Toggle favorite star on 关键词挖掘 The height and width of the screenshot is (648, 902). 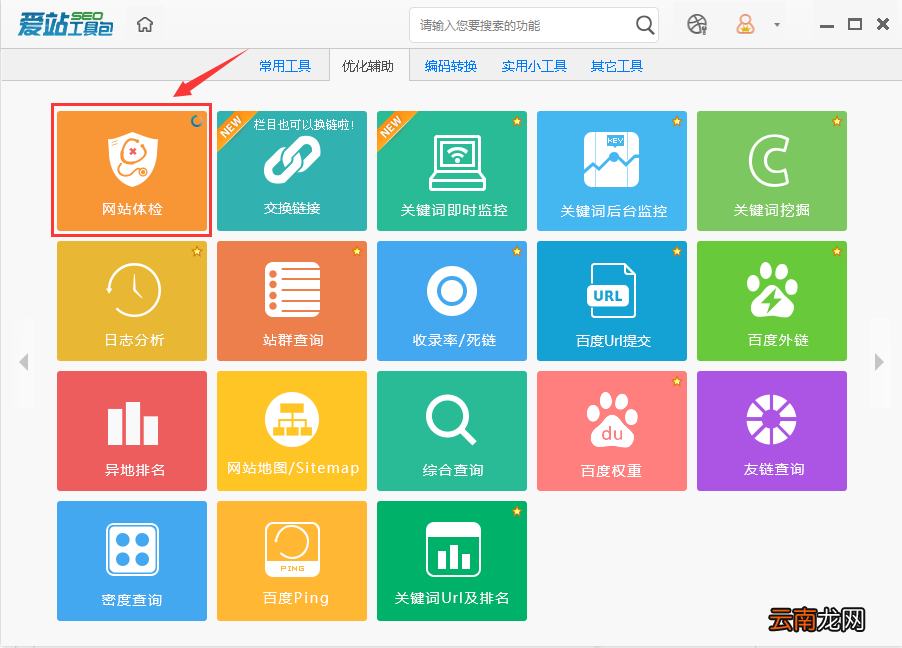tap(836, 121)
